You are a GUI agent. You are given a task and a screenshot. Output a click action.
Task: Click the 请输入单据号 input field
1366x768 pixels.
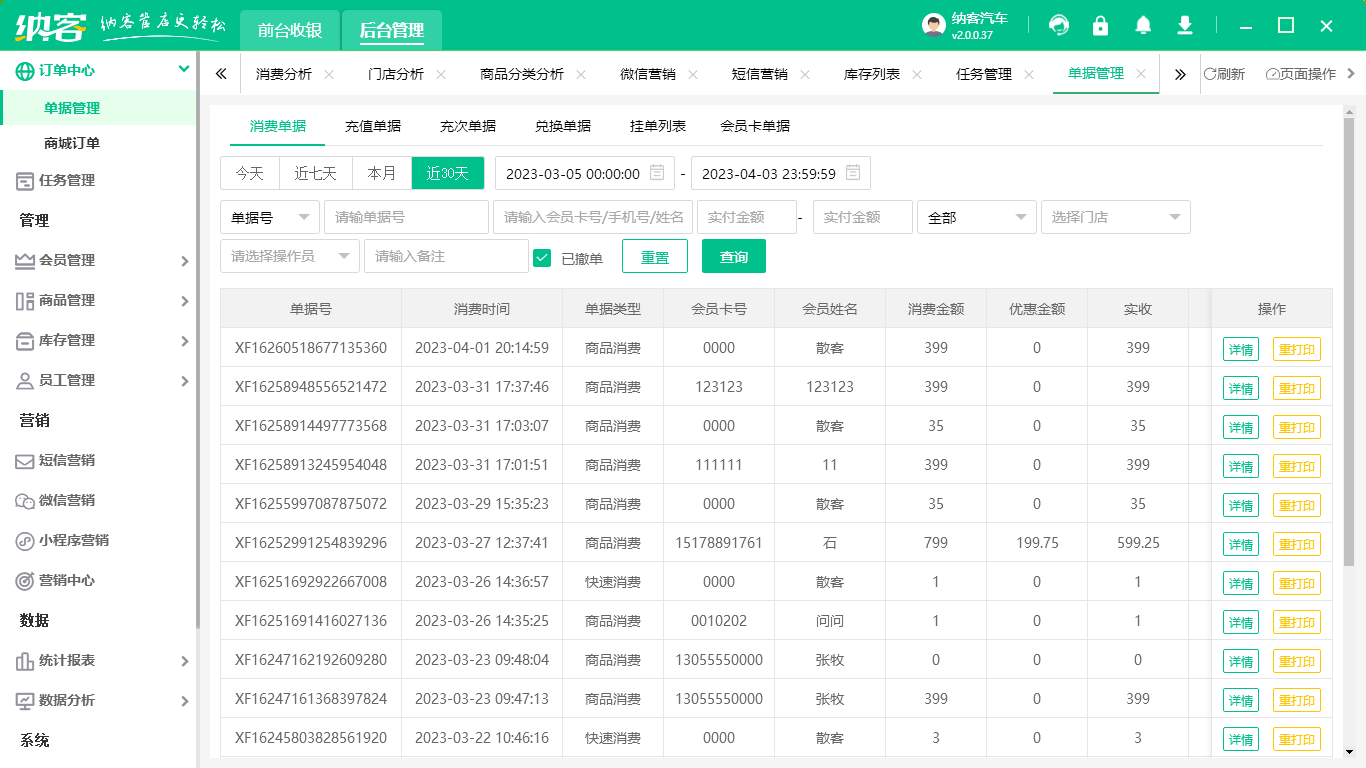coord(406,217)
